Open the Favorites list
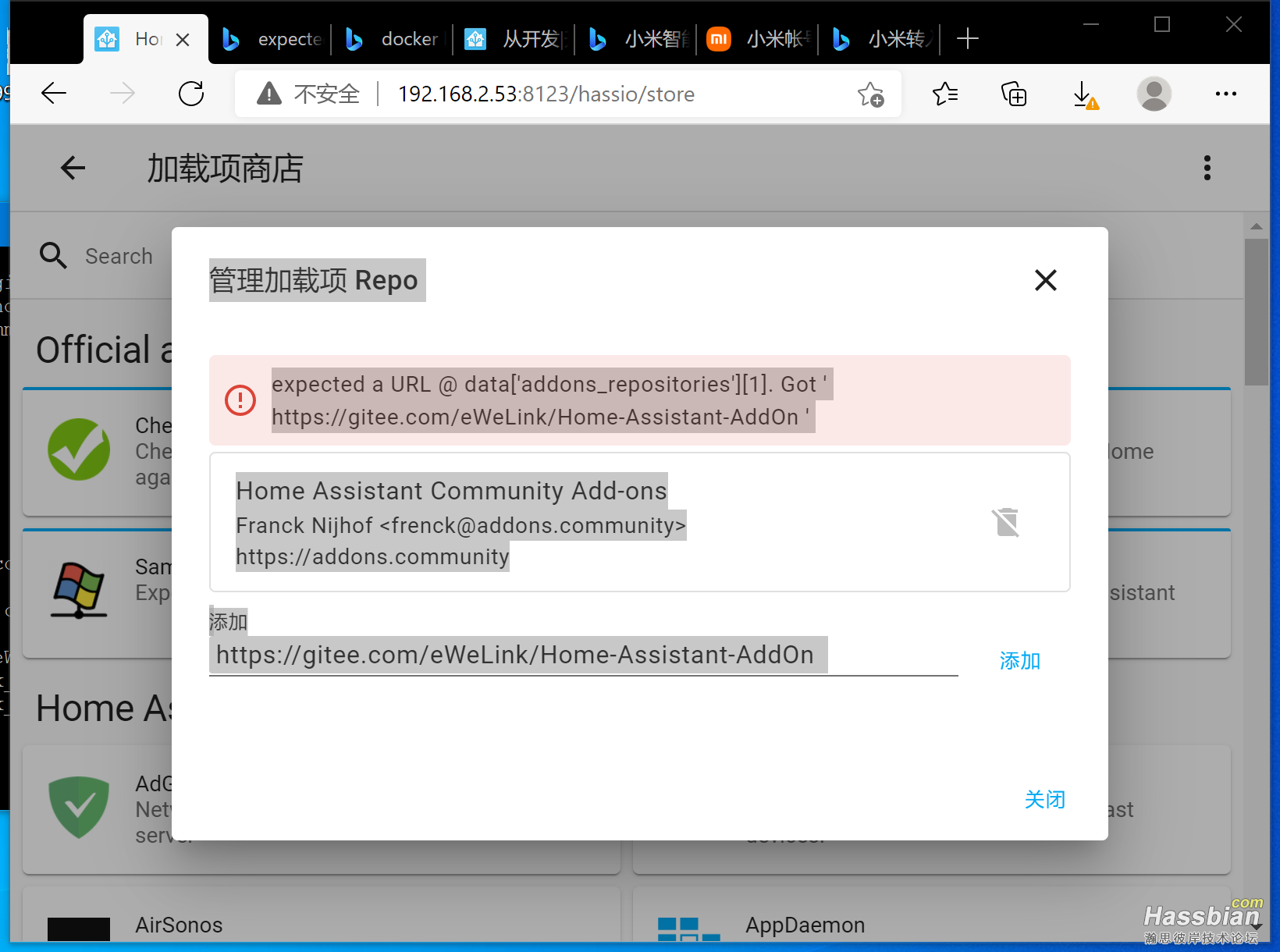 [945, 94]
